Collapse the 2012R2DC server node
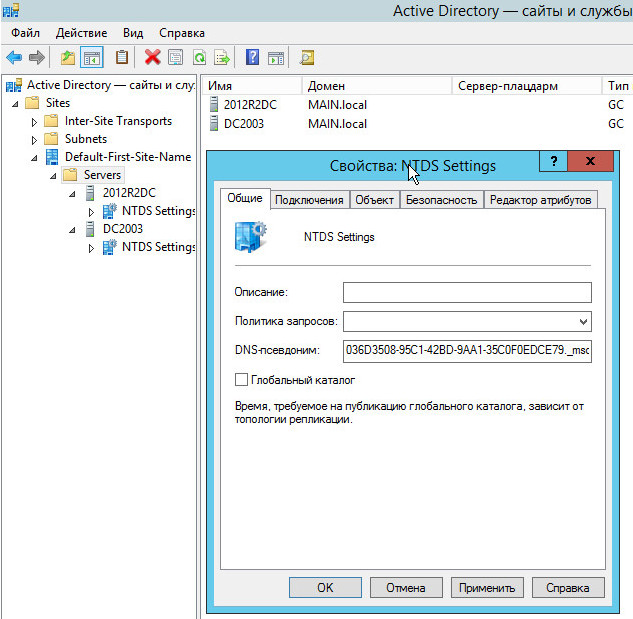The width and height of the screenshot is (633, 619). pyautogui.click(x=72, y=194)
